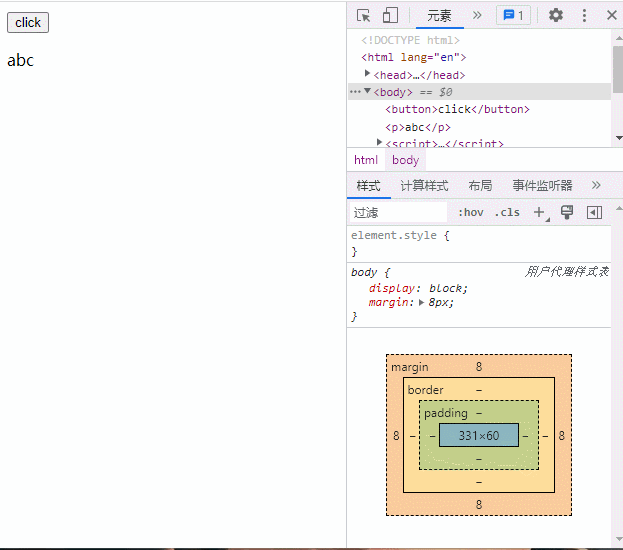Add a new style rule plus icon
Image resolution: width=623 pixels, height=550 pixels.
[x=539, y=212]
